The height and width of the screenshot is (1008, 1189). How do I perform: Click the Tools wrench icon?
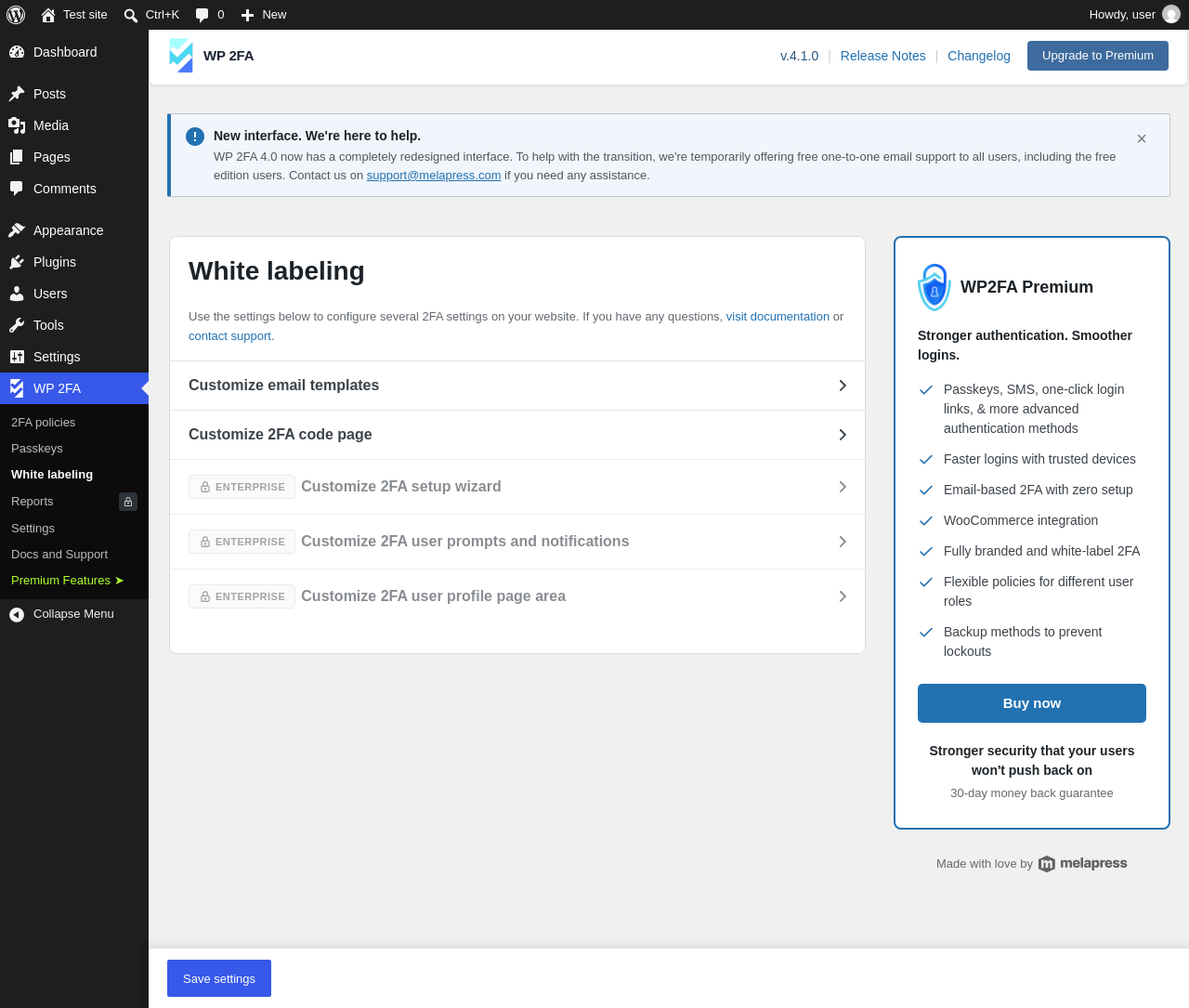[17, 325]
